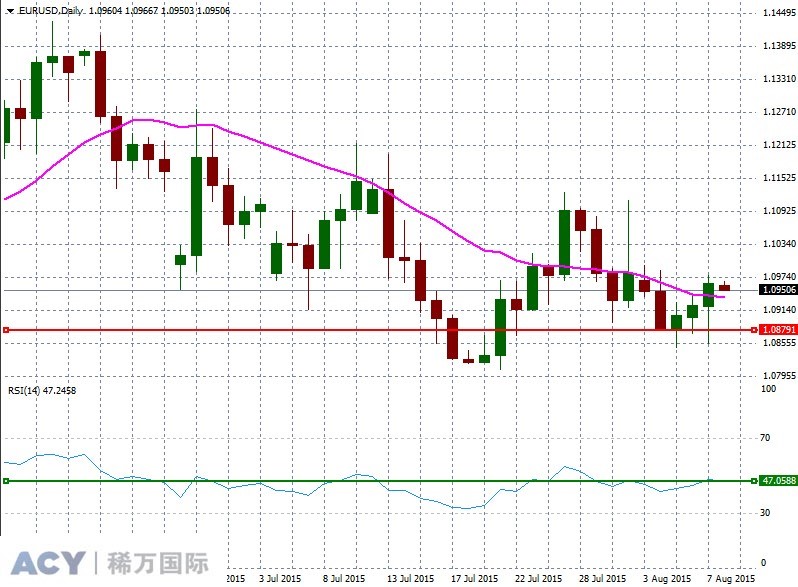
Task: Click the RSI(14) 47.2458 indicator label
Action: coord(42,390)
